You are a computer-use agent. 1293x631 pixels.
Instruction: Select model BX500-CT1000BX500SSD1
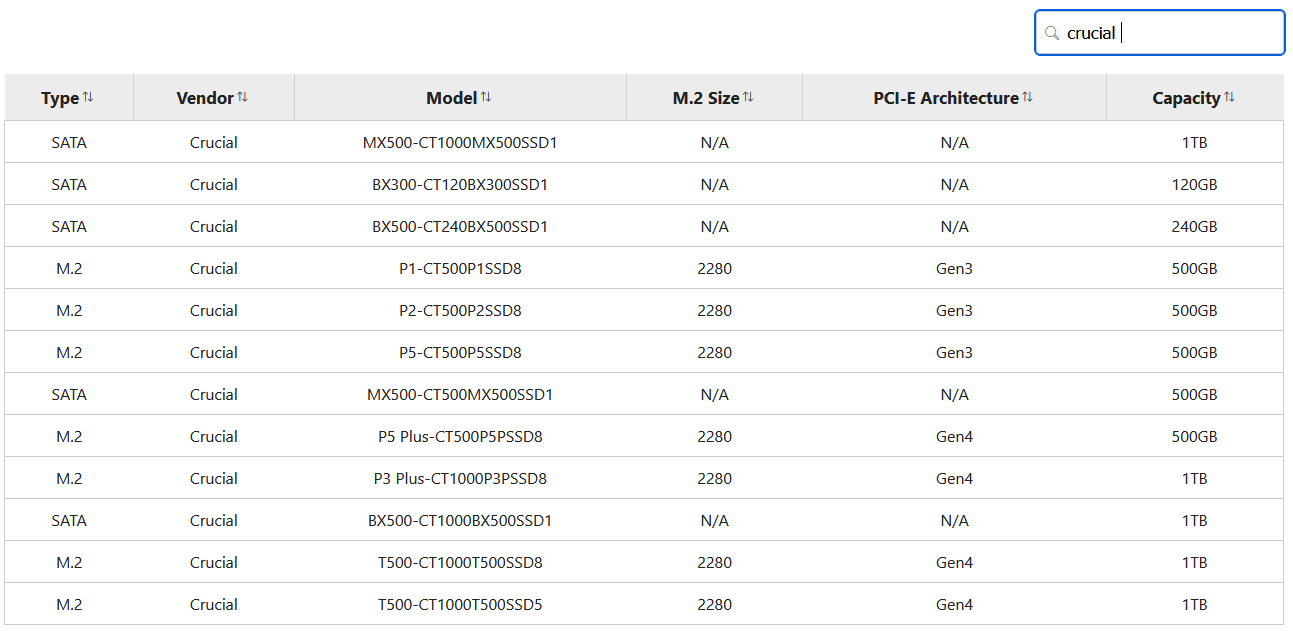460,521
